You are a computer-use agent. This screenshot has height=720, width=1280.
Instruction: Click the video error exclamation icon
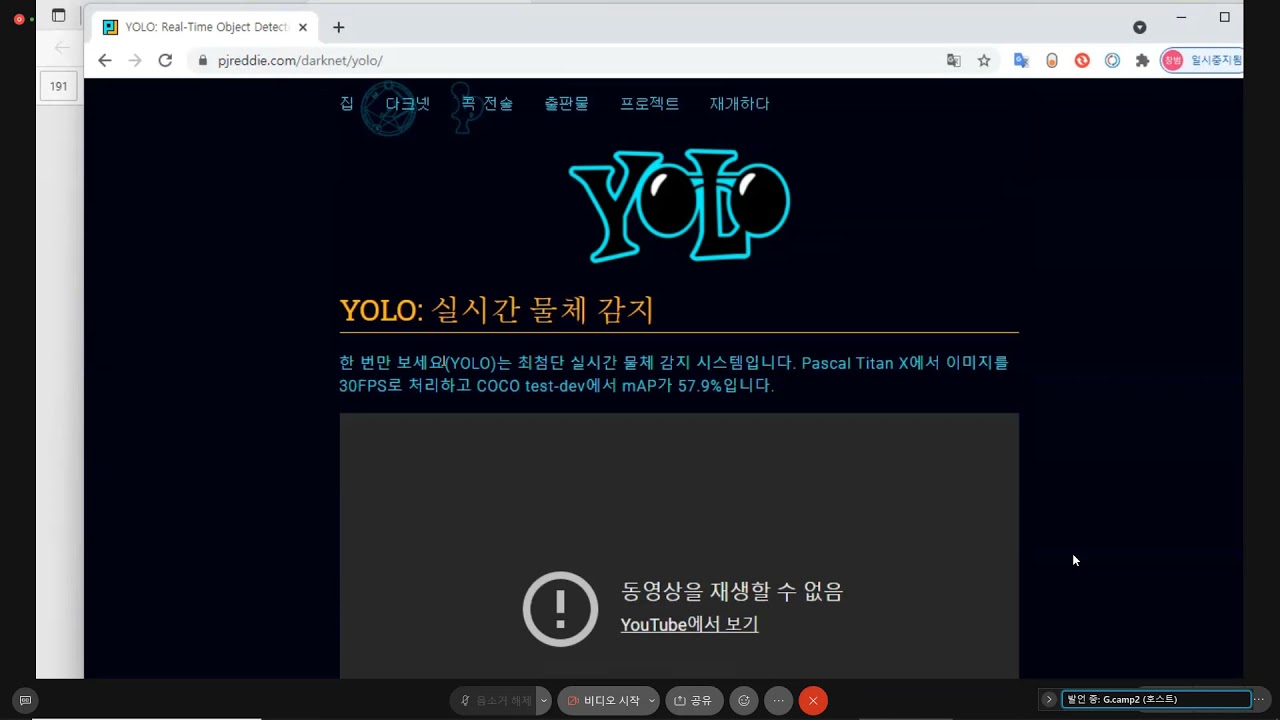(x=560, y=609)
